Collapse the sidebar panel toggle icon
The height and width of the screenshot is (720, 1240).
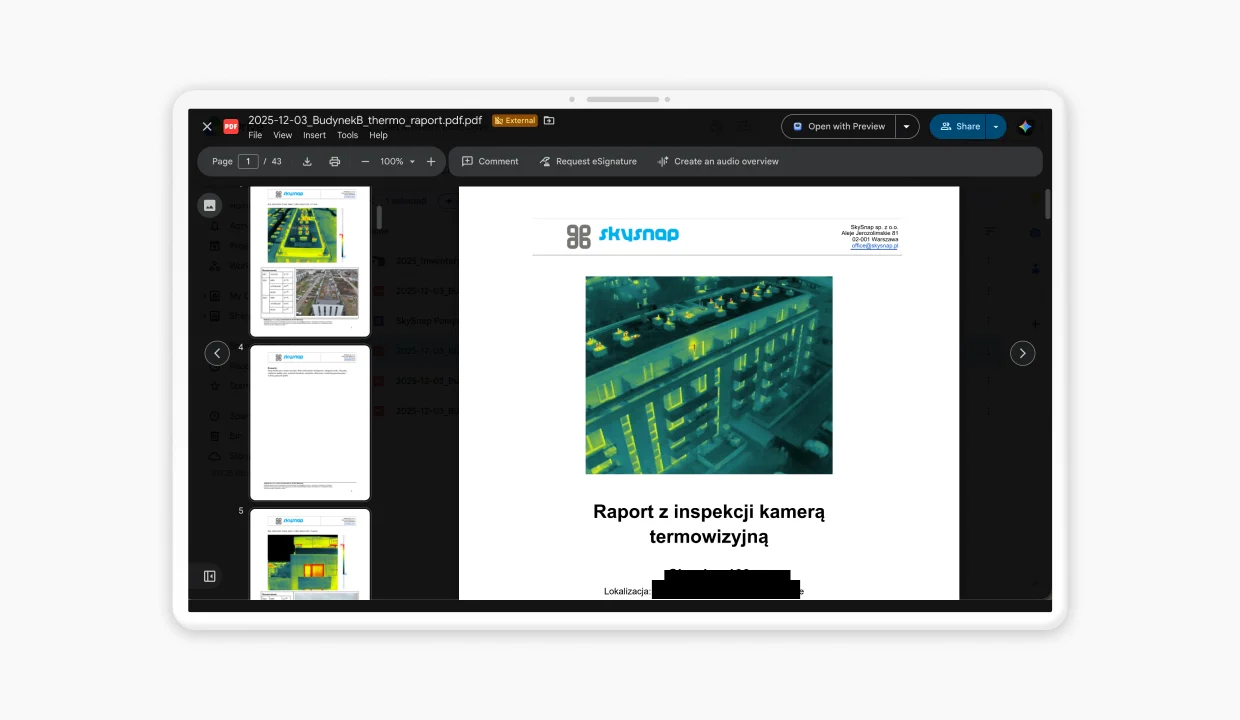pos(210,576)
